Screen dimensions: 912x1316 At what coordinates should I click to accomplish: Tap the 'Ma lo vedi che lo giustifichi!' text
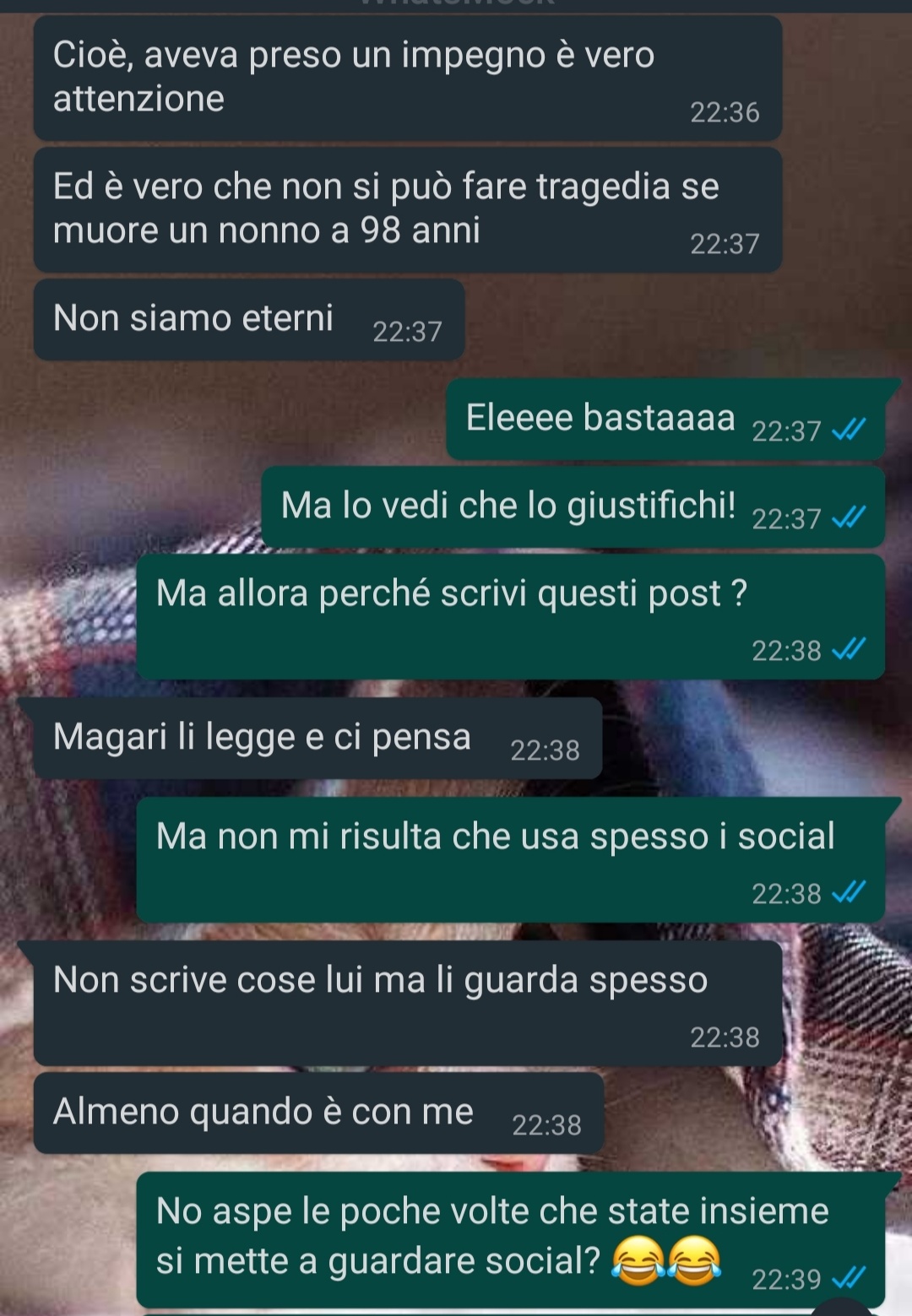[508, 506]
